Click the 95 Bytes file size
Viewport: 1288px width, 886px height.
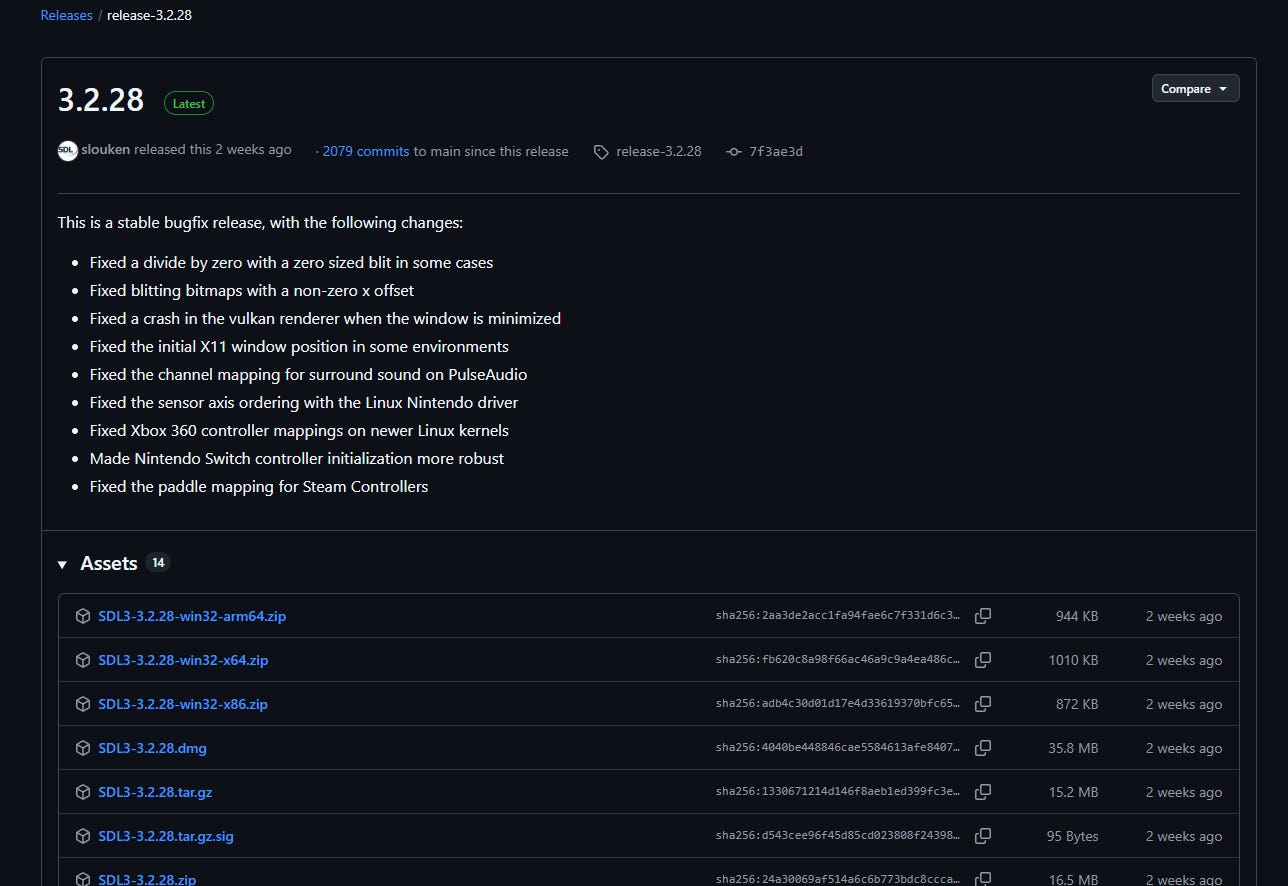pos(1072,836)
